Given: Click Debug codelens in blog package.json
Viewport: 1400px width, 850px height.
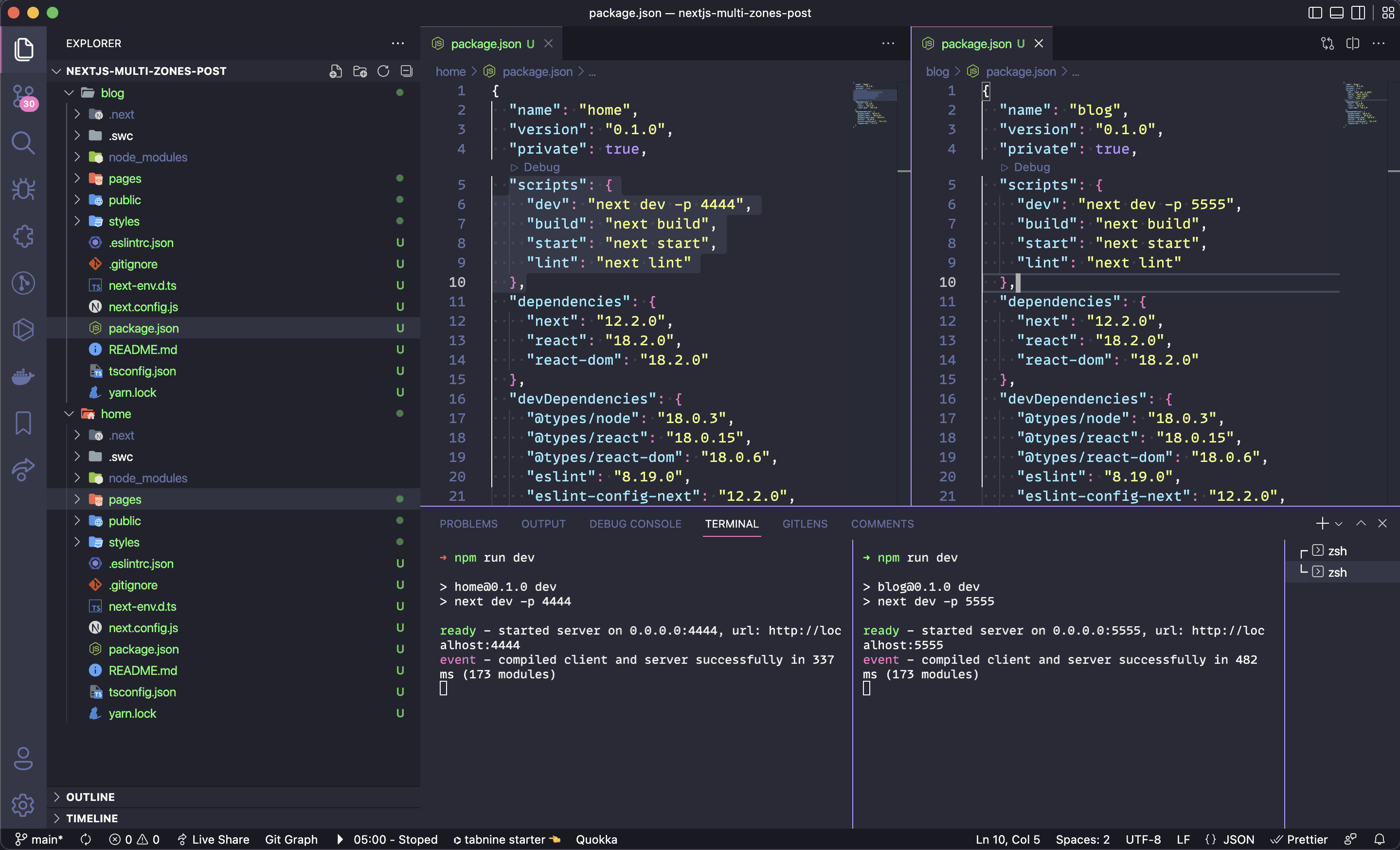Looking at the screenshot, I should point(1025,167).
